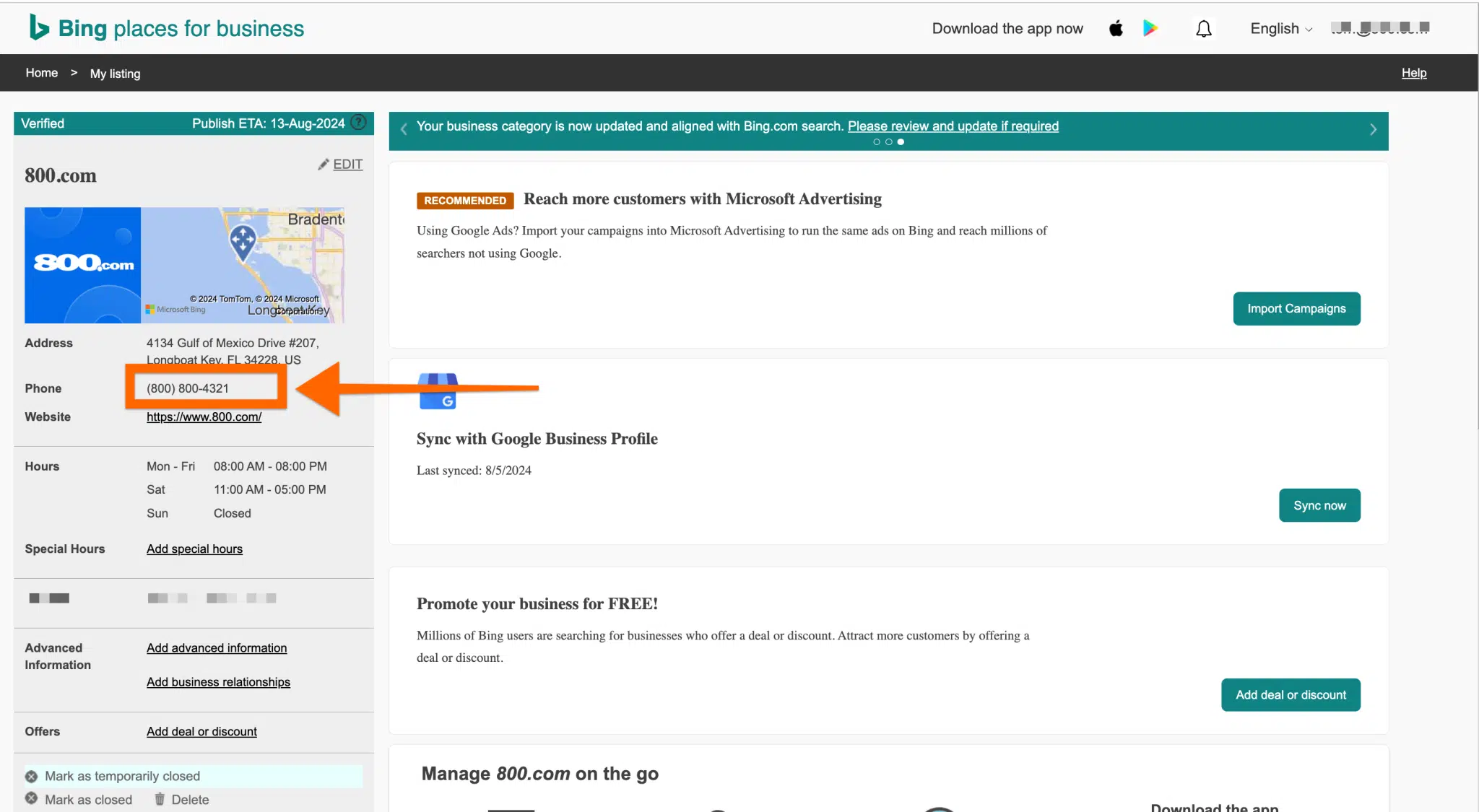1479x812 pixels.
Task: Click the map location pin
Action: pyautogui.click(x=243, y=243)
